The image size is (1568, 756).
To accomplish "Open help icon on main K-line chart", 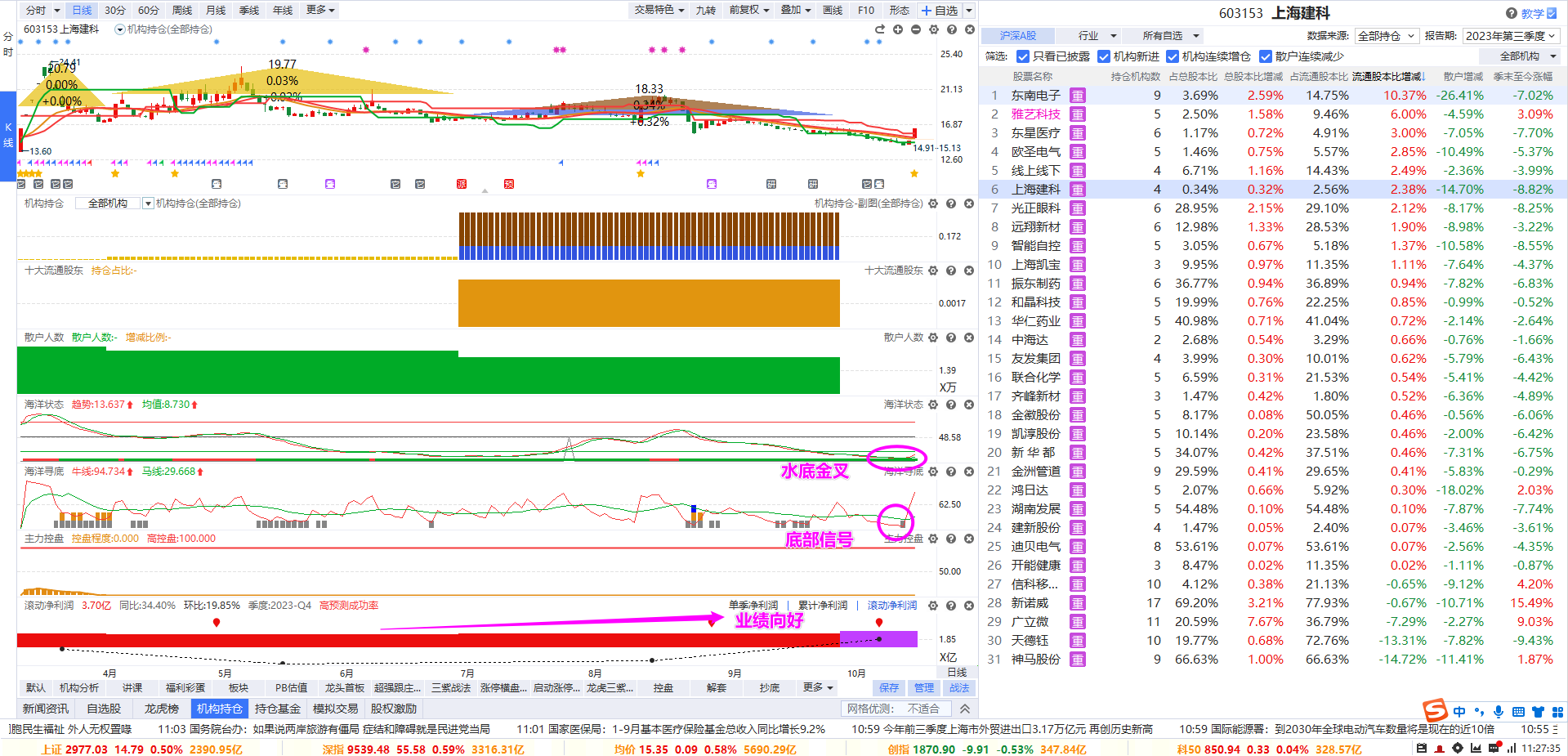I will (952, 29).
